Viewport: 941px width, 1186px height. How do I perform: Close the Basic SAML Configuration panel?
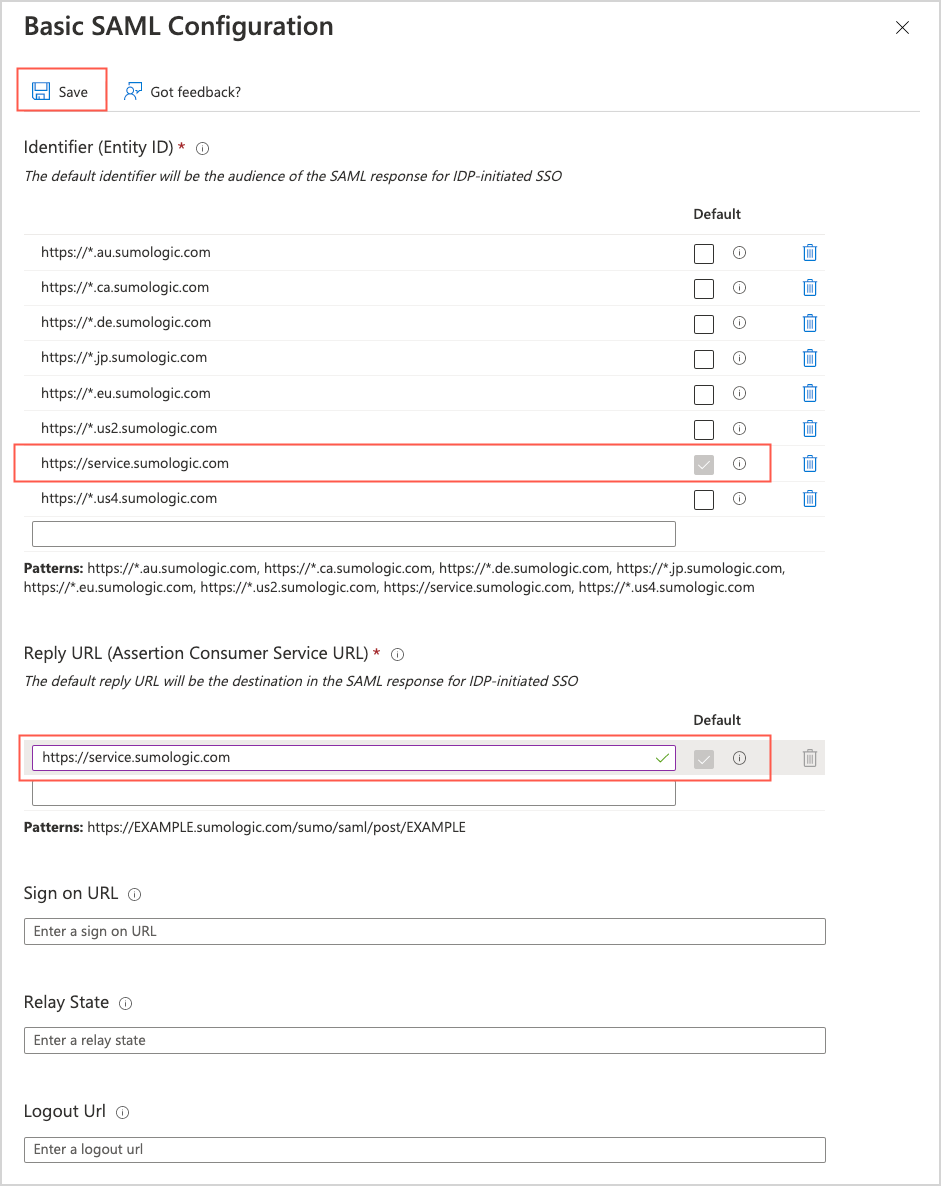(902, 28)
